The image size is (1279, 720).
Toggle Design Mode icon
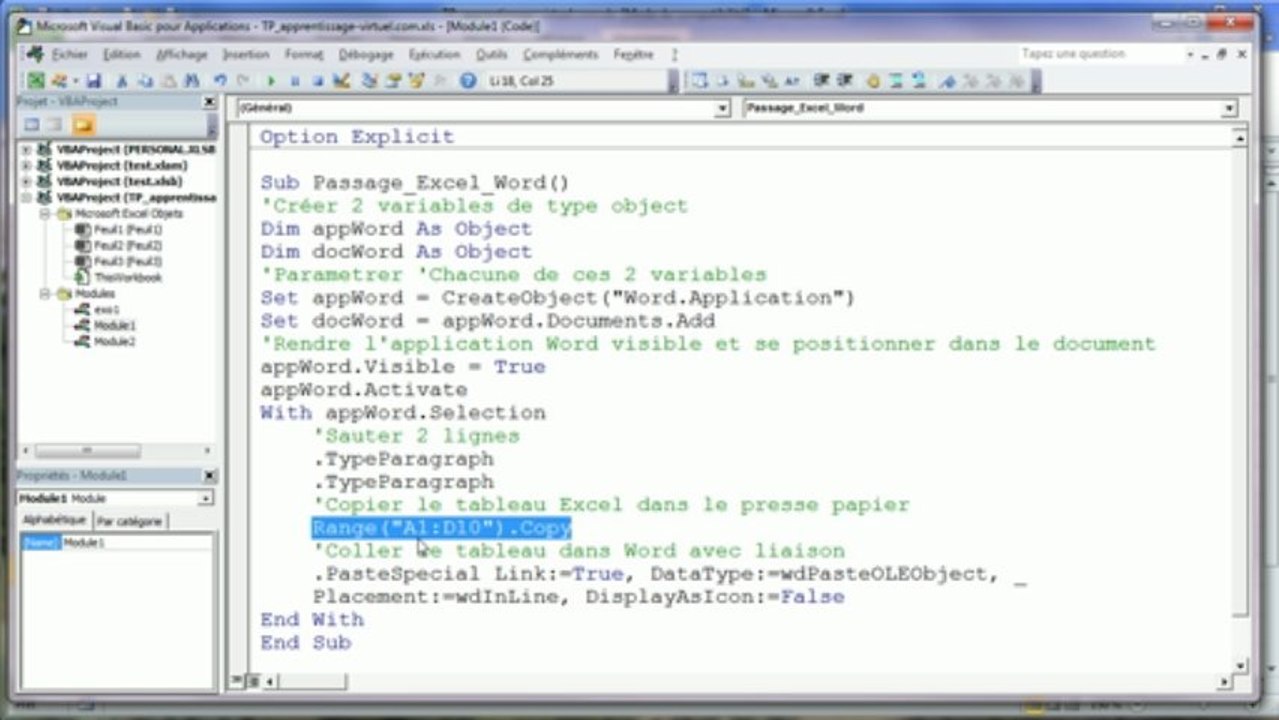tap(341, 81)
